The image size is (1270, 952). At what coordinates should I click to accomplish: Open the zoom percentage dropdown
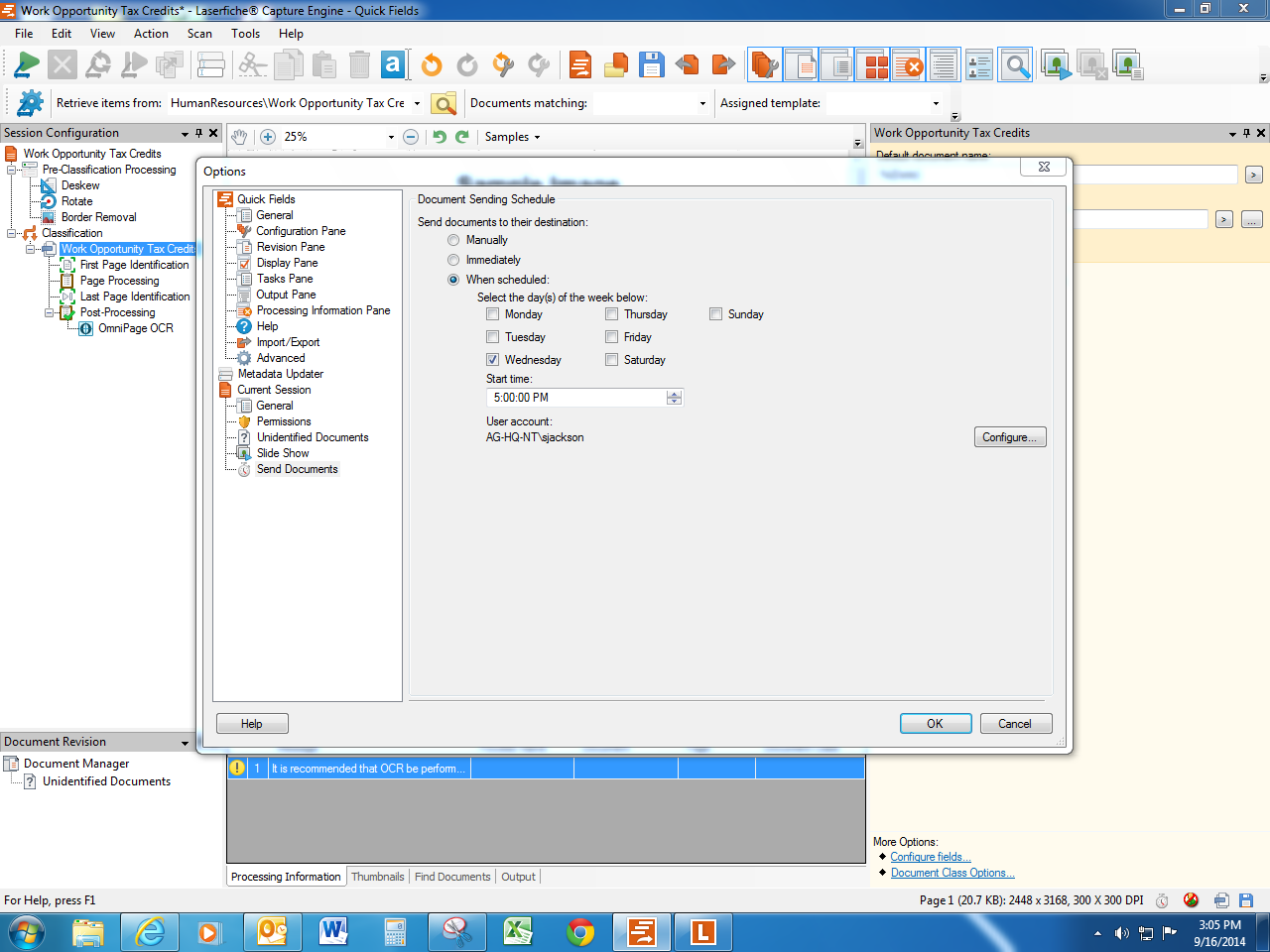tap(391, 137)
